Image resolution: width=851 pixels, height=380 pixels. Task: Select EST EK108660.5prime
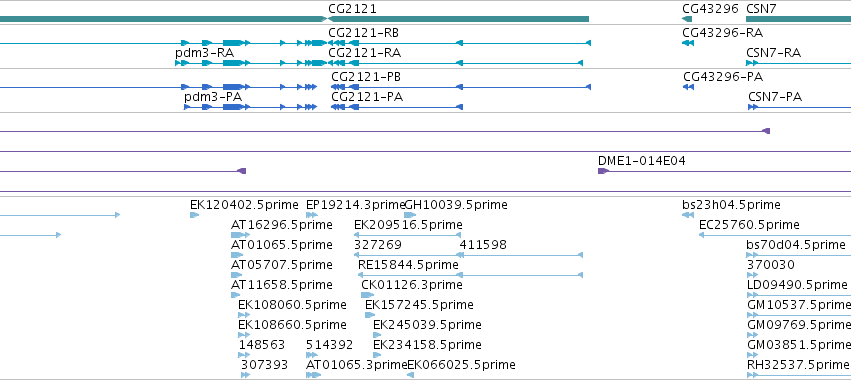292,325
